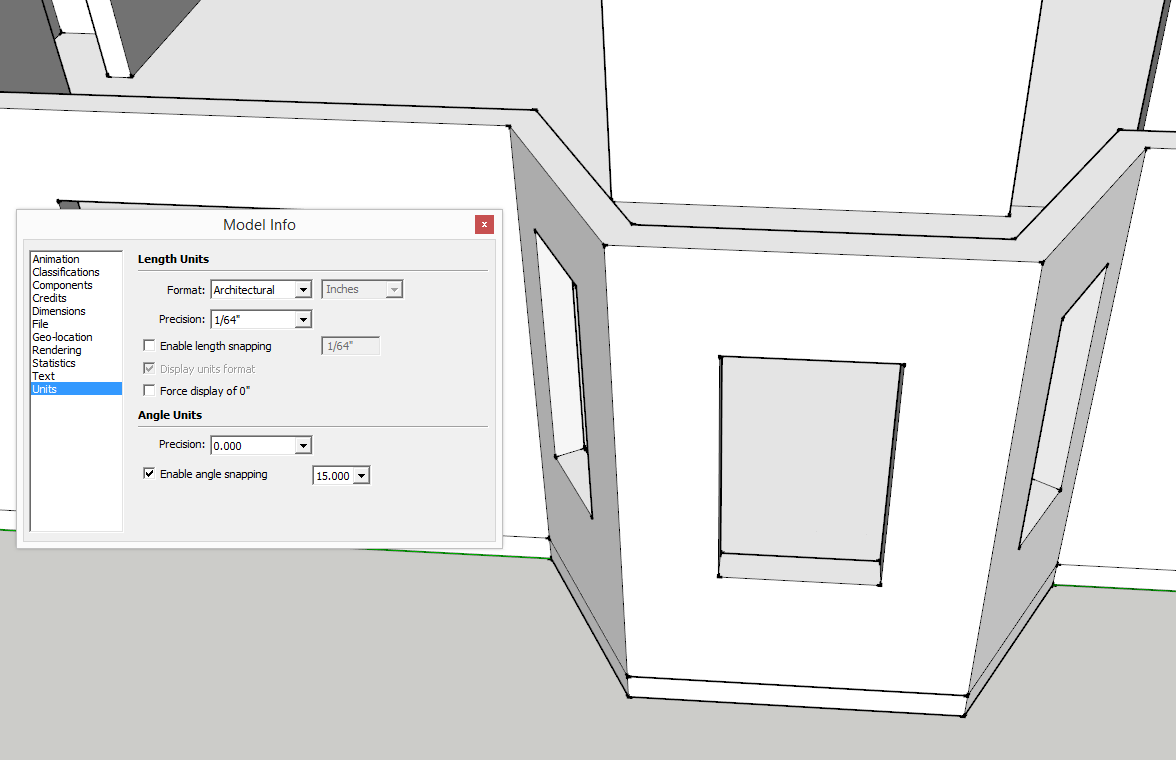Image resolution: width=1176 pixels, height=760 pixels.
Task: Click the length snapping value field
Action: click(x=350, y=345)
